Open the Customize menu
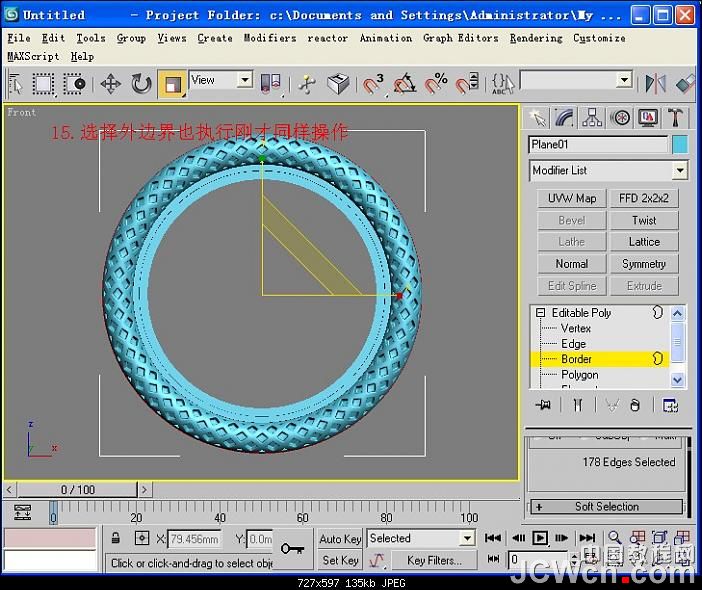 coord(599,38)
